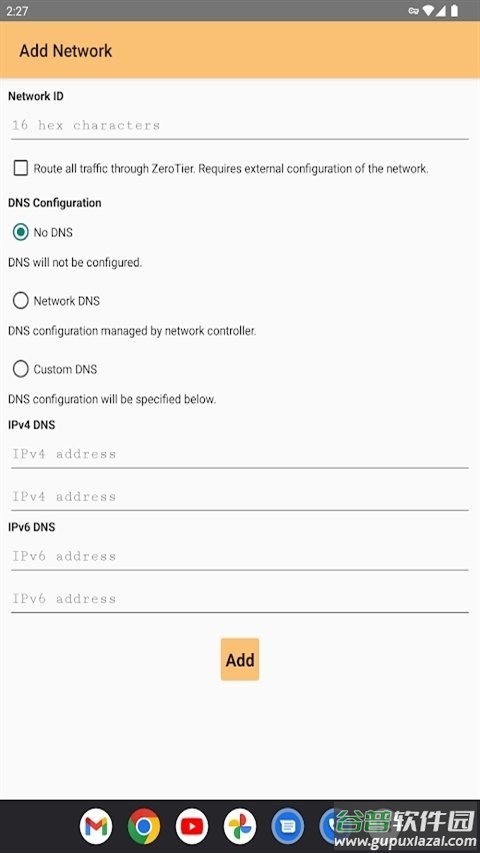Image resolution: width=480 pixels, height=853 pixels.
Task: Select the Network DNS radio option
Action: coord(21,301)
